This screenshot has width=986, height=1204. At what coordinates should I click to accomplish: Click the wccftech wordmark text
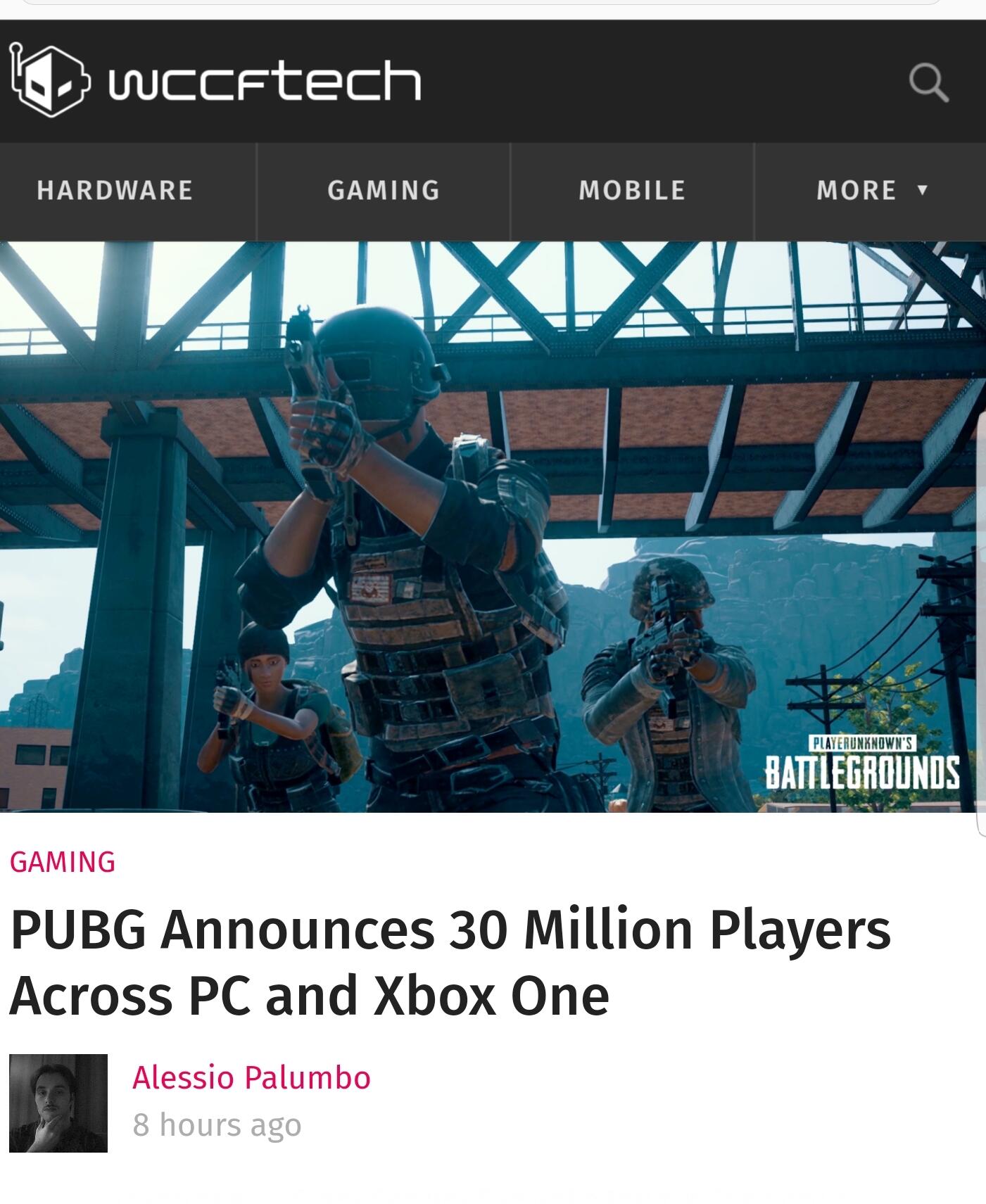[264, 81]
